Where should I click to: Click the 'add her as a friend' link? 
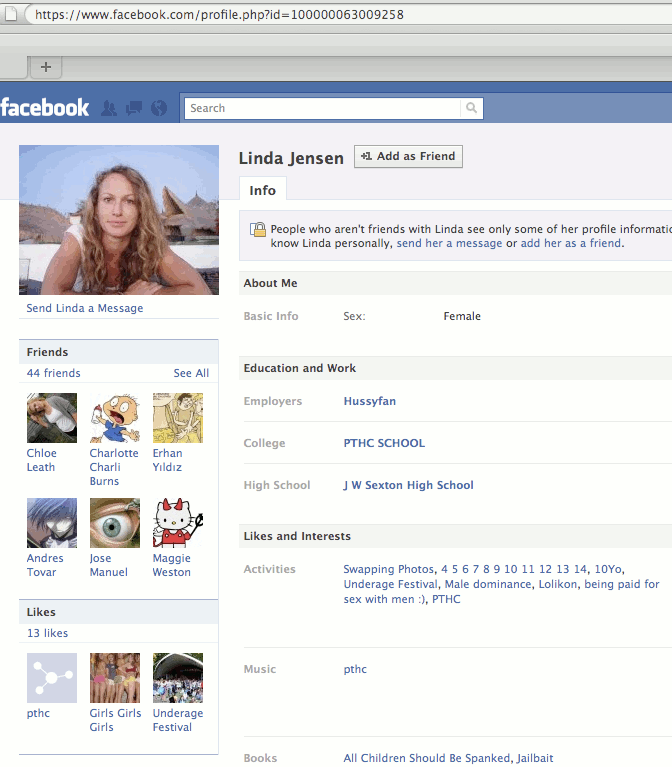click(x=571, y=243)
